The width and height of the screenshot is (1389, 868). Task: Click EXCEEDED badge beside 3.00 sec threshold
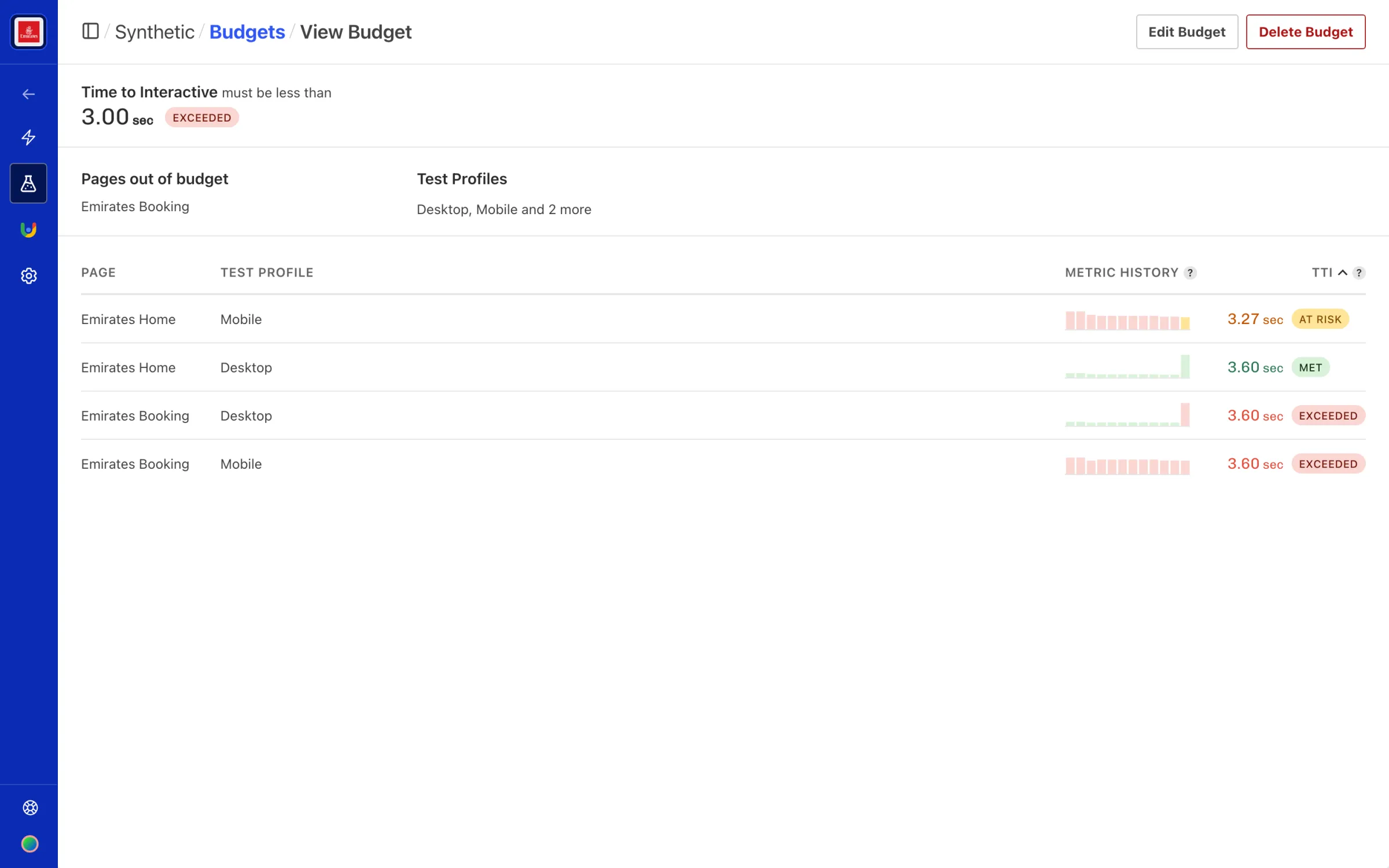[x=202, y=117]
